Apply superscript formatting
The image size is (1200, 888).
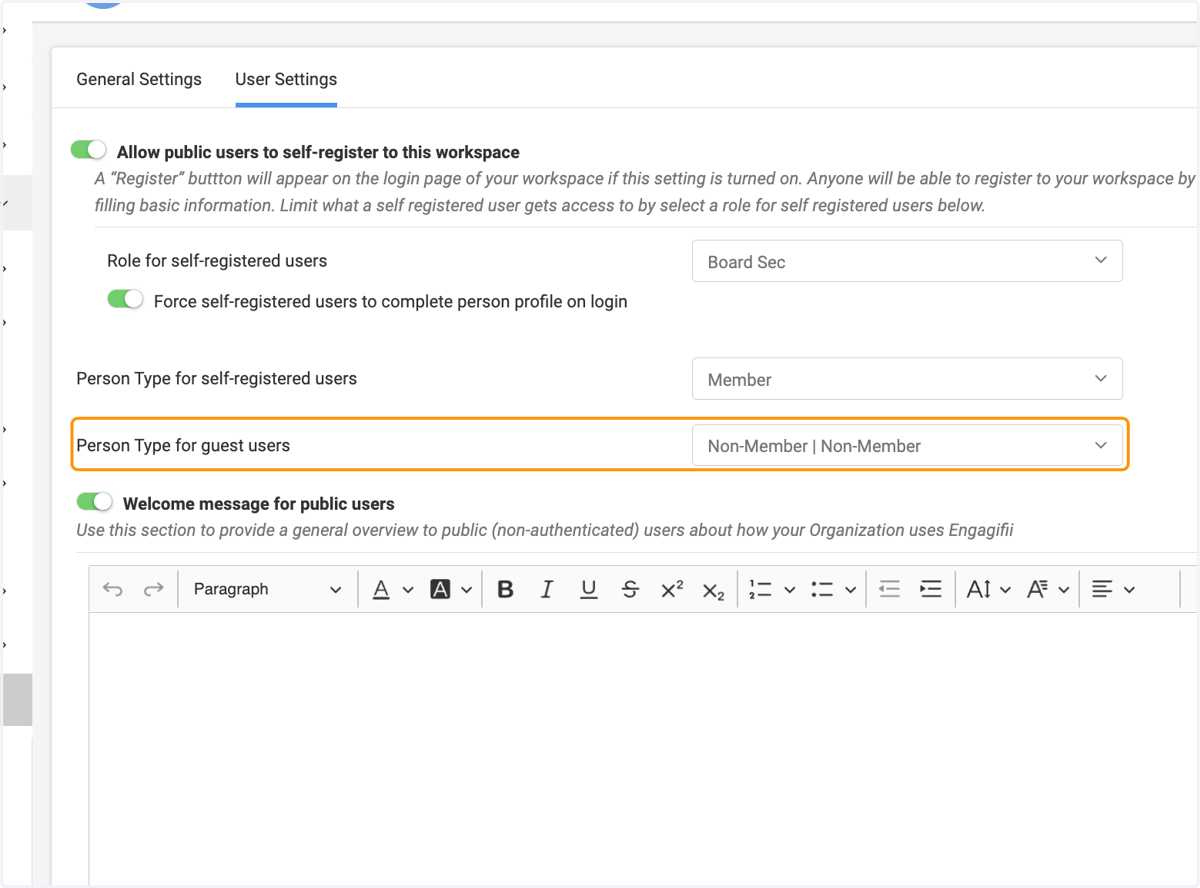[x=672, y=590]
